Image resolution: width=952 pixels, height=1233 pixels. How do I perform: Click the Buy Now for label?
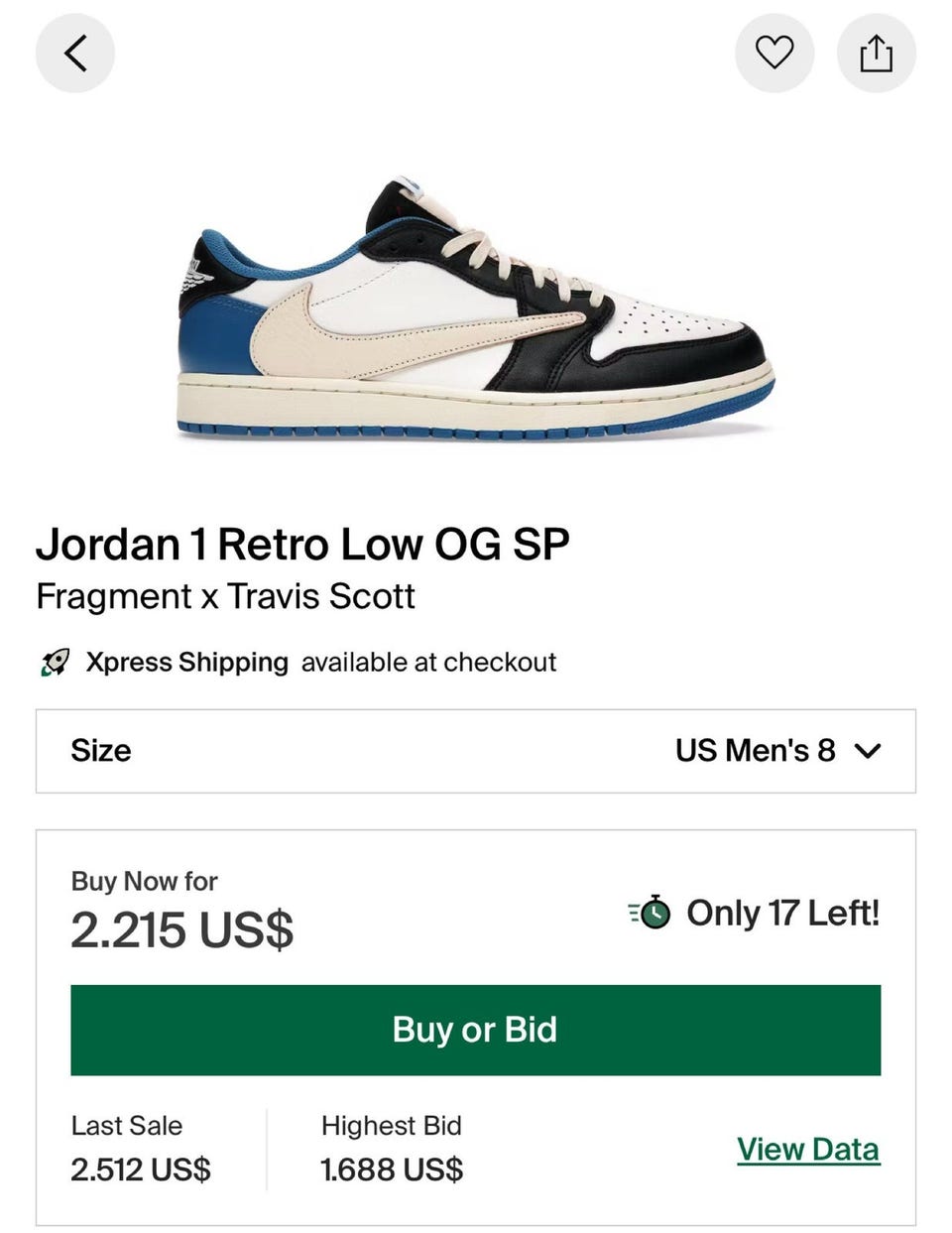144,881
